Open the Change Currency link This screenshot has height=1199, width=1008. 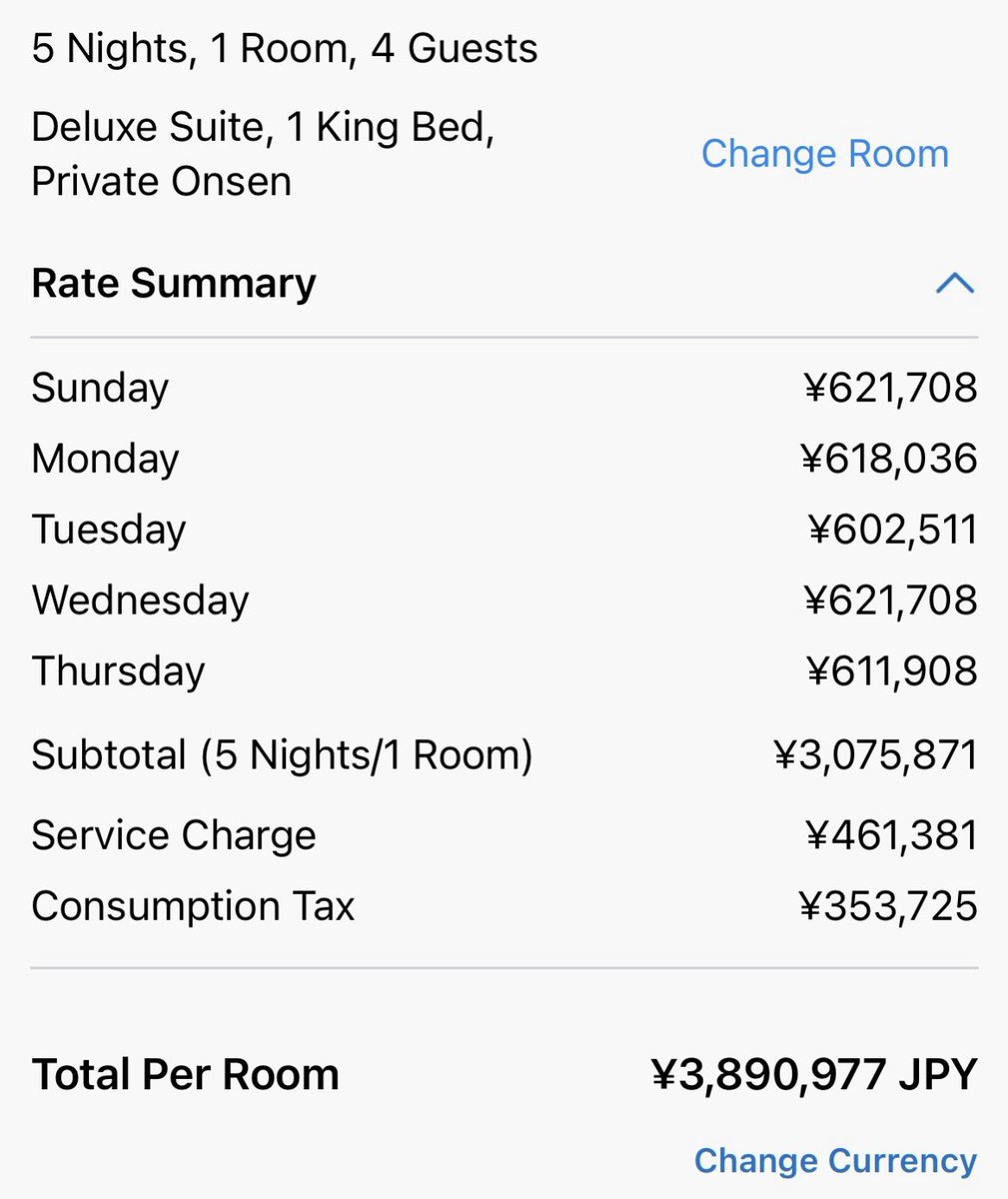pos(835,1160)
